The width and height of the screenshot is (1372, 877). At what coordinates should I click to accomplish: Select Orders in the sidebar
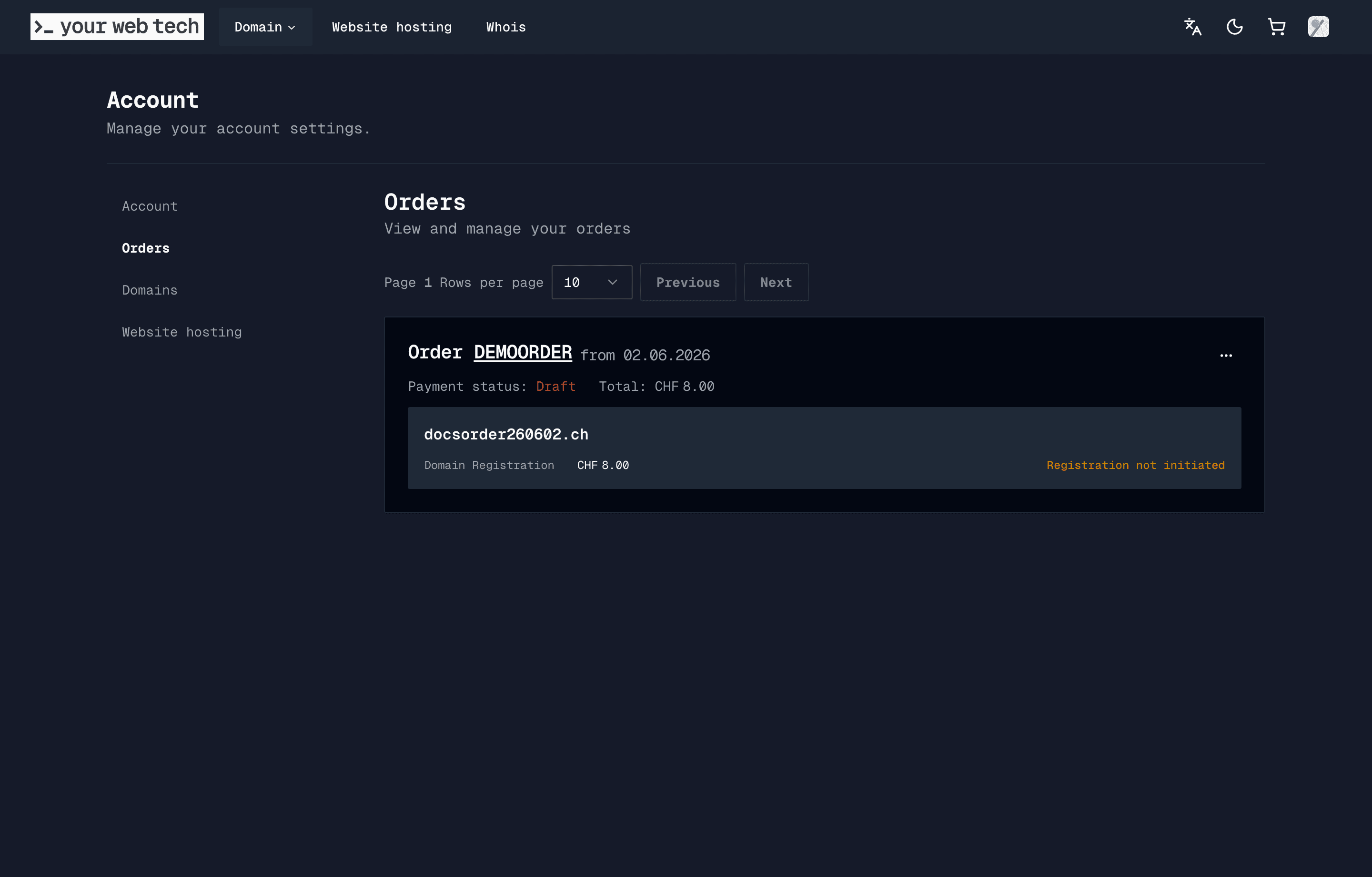[x=145, y=248]
